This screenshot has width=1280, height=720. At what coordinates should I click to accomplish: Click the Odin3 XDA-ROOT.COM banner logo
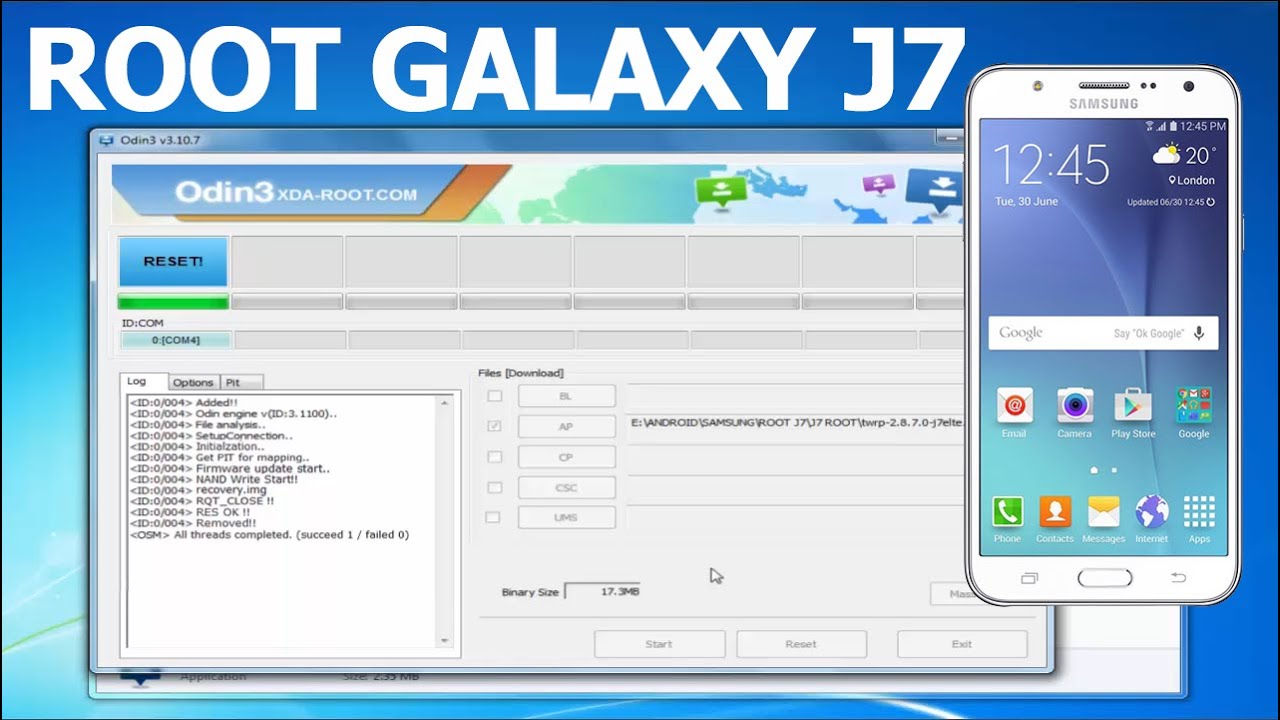[x=296, y=193]
